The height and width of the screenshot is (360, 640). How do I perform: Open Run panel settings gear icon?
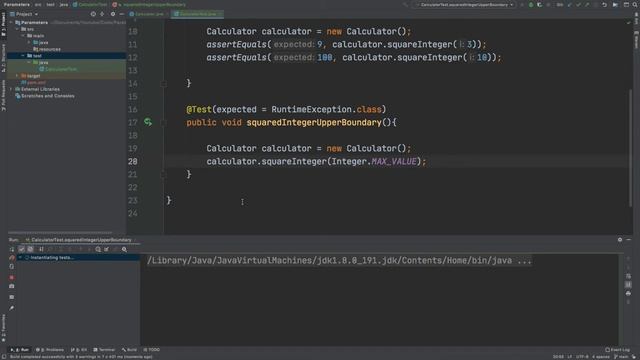point(620,240)
